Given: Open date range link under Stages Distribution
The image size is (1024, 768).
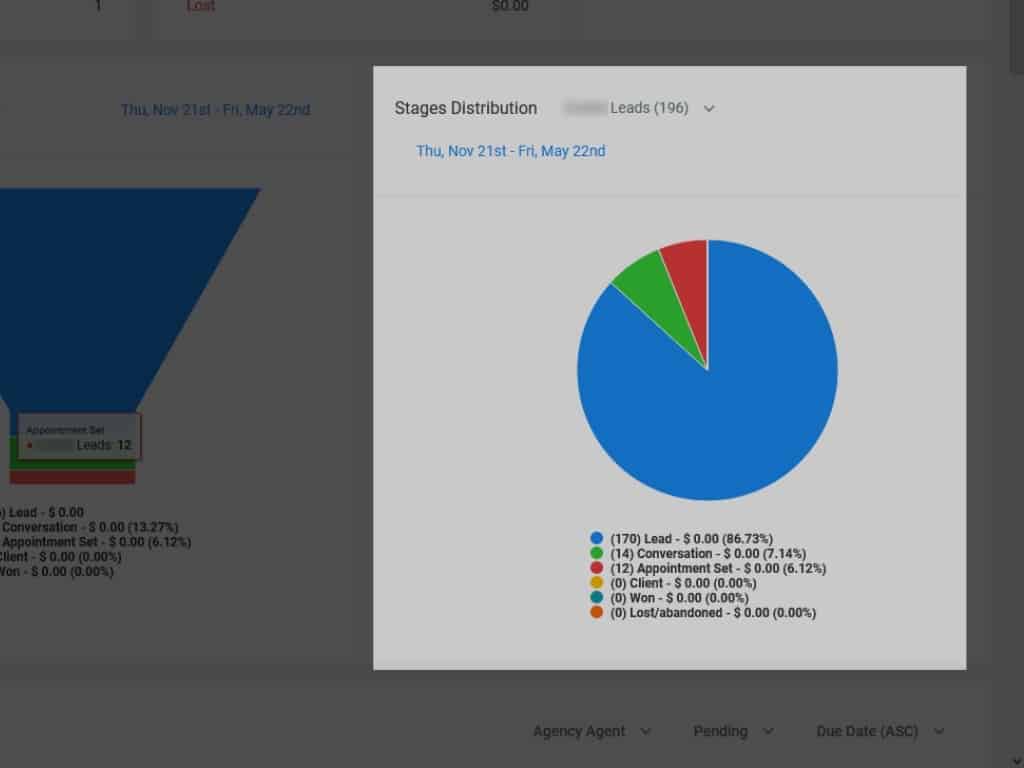Looking at the screenshot, I should click(510, 151).
